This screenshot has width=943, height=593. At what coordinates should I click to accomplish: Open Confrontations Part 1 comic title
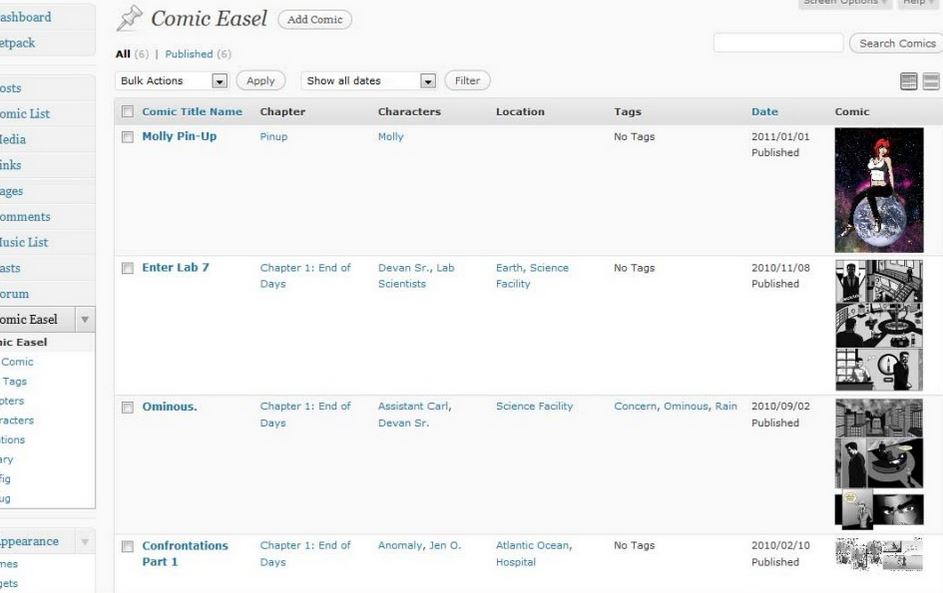tap(185, 553)
